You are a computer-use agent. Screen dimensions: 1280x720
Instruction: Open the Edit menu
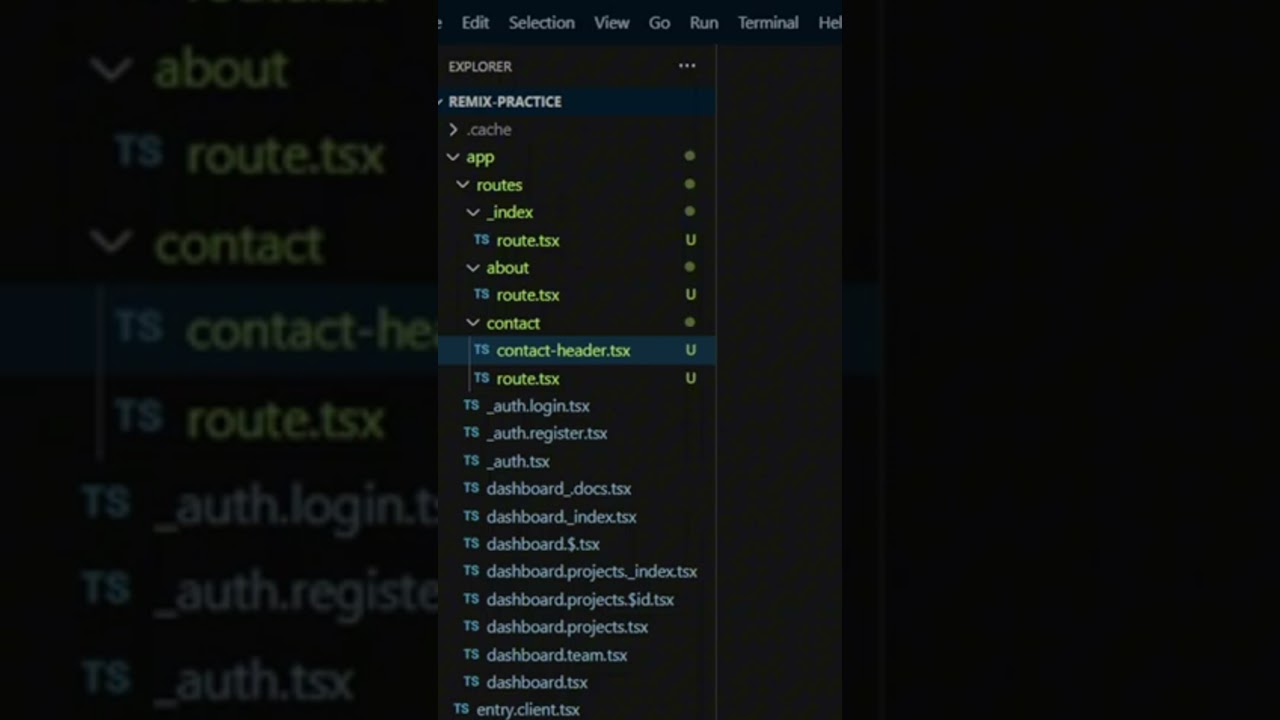(x=475, y=22)
